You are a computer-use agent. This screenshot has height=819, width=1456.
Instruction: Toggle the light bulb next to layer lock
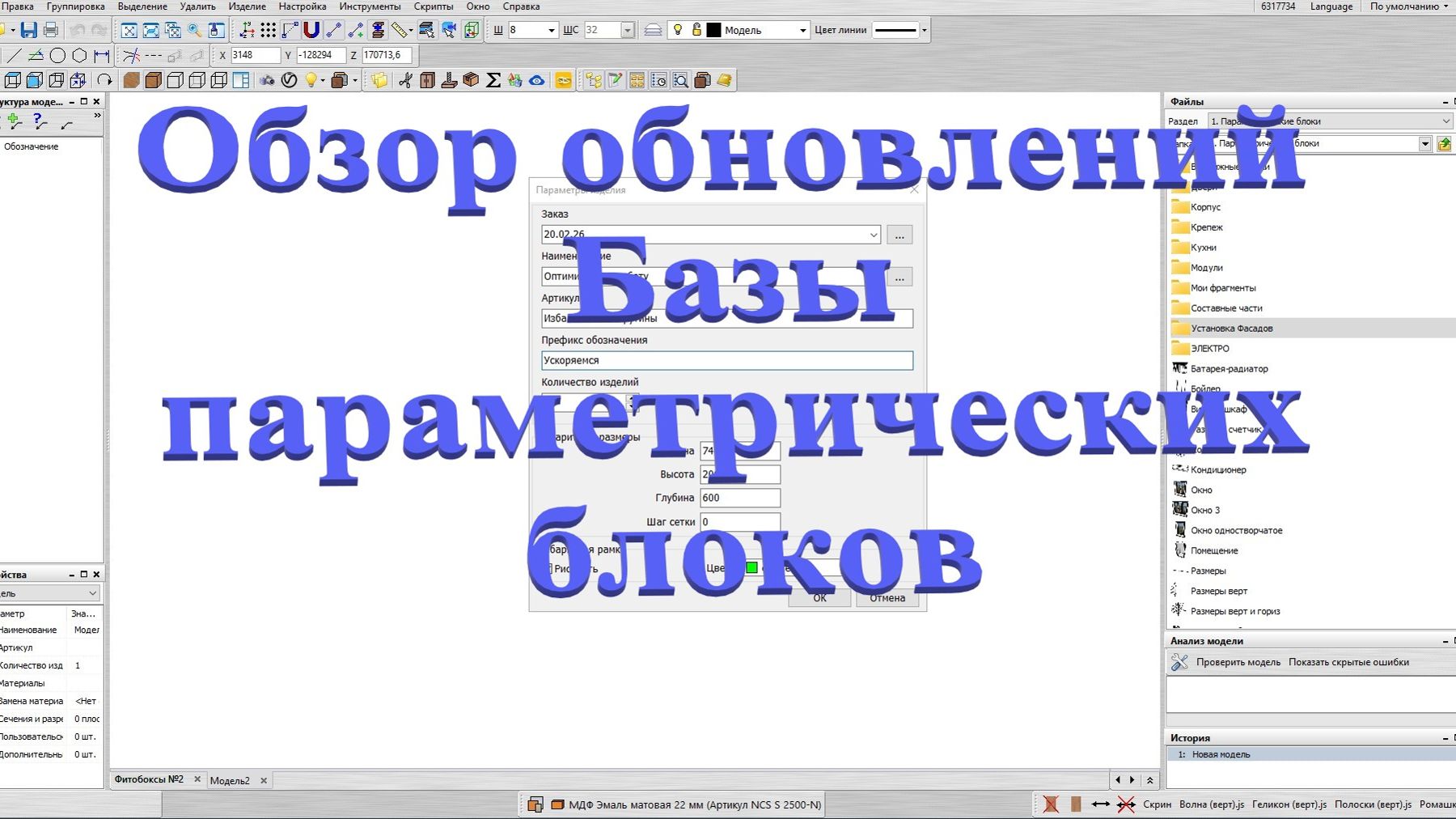[678, 31]
